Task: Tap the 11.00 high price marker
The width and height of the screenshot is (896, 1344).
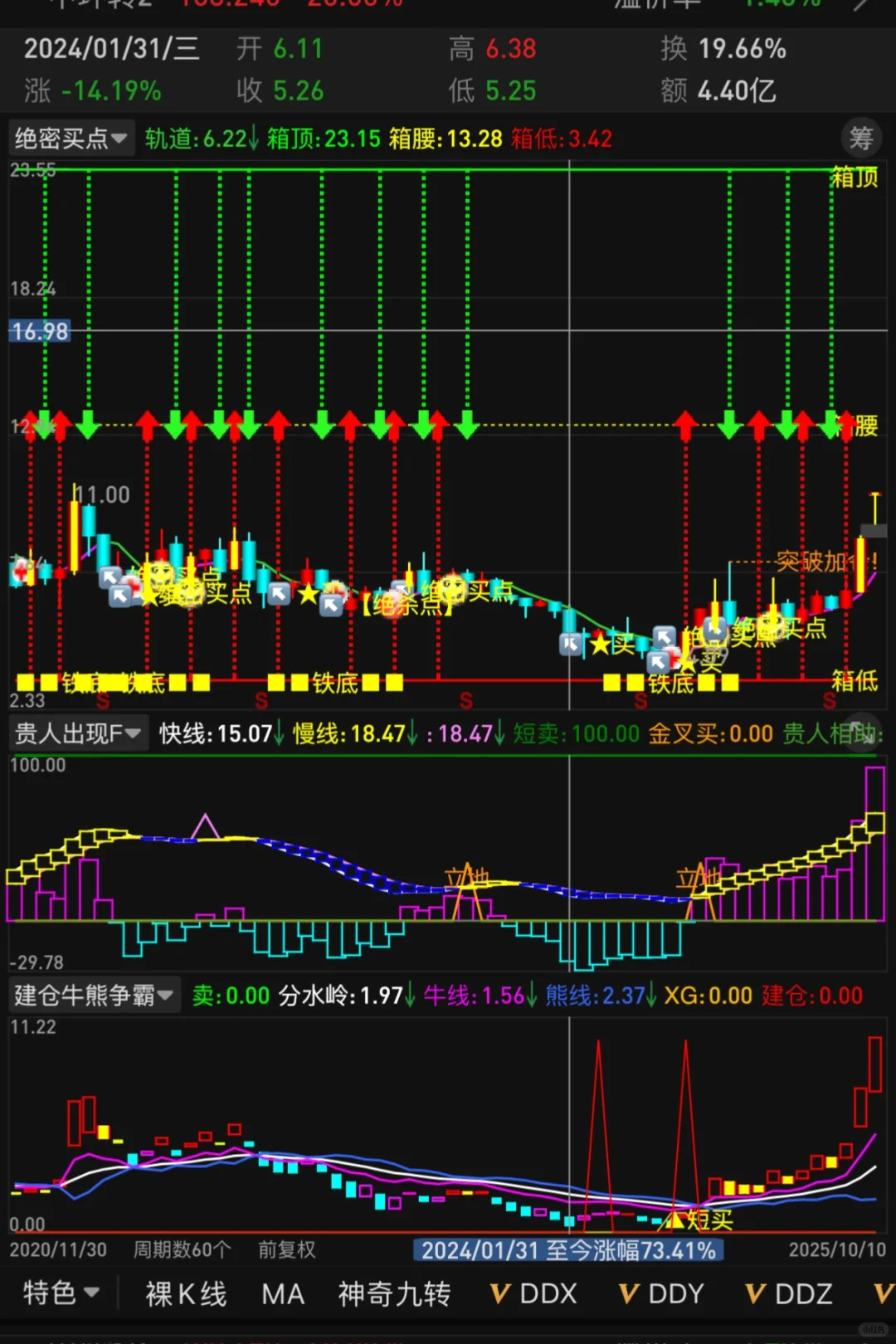Action: point(103,495)
